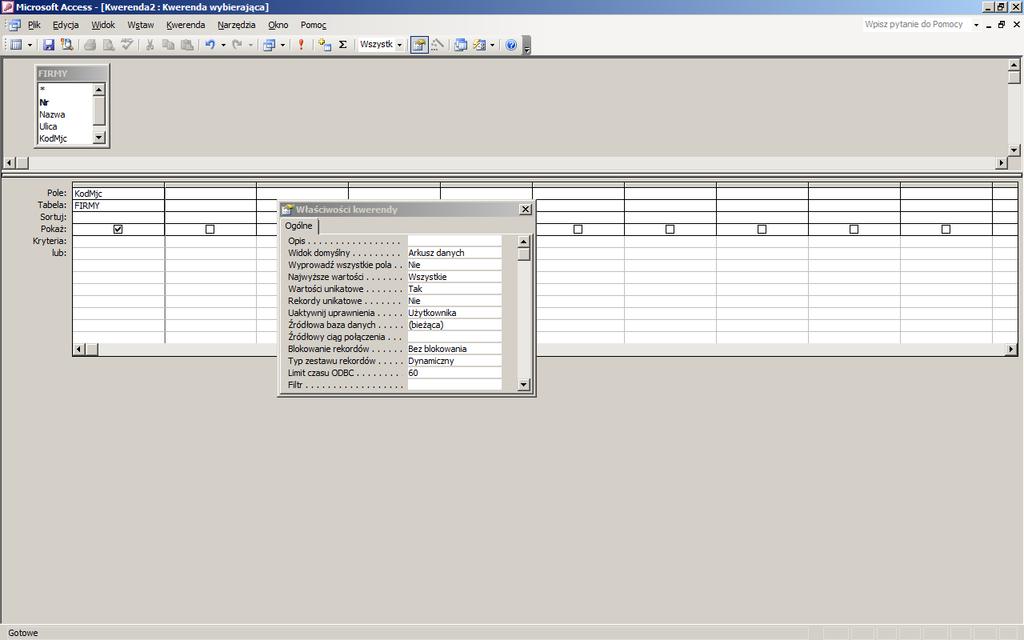
Task: Select the Ogólne tab
Action: 298,225
